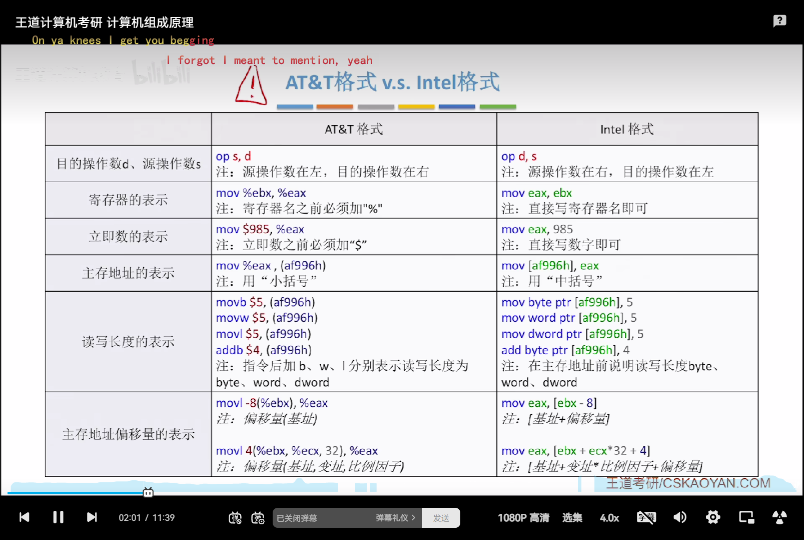Image resolution: width=804 pixels, height=540 pixels.
Task: Click the text mov eax, [ebx - 8]
Action: pyautogui.click(x=549, y=403)
